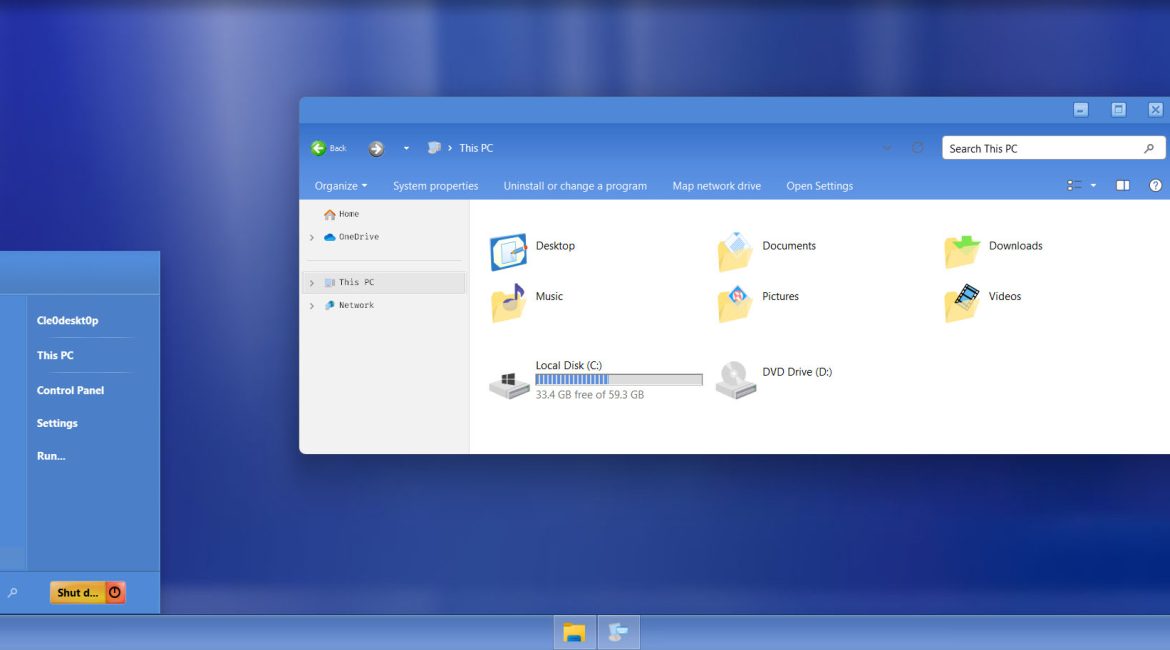Toggle the preview pane button

point(1123,186)
